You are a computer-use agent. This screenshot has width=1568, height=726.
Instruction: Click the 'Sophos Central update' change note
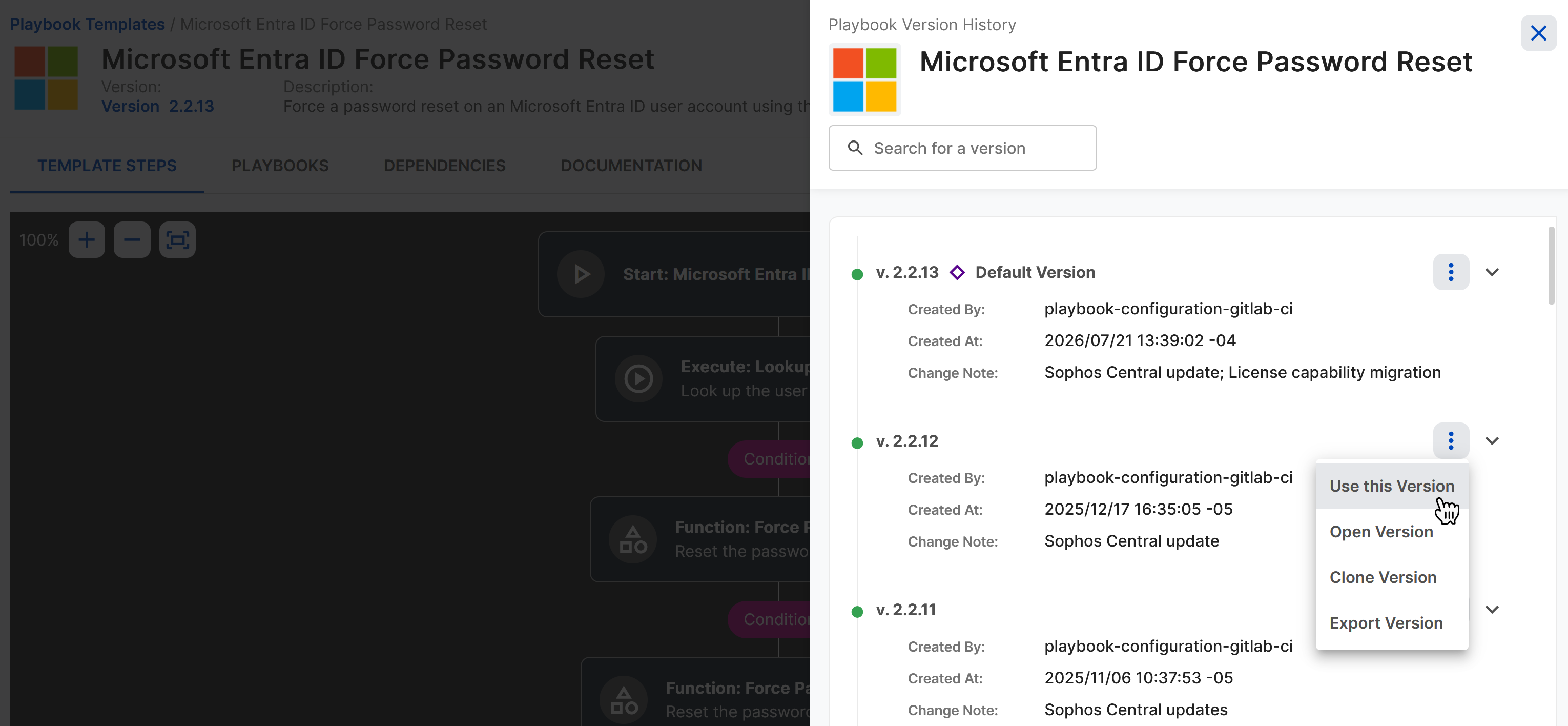pos(1131,541)
